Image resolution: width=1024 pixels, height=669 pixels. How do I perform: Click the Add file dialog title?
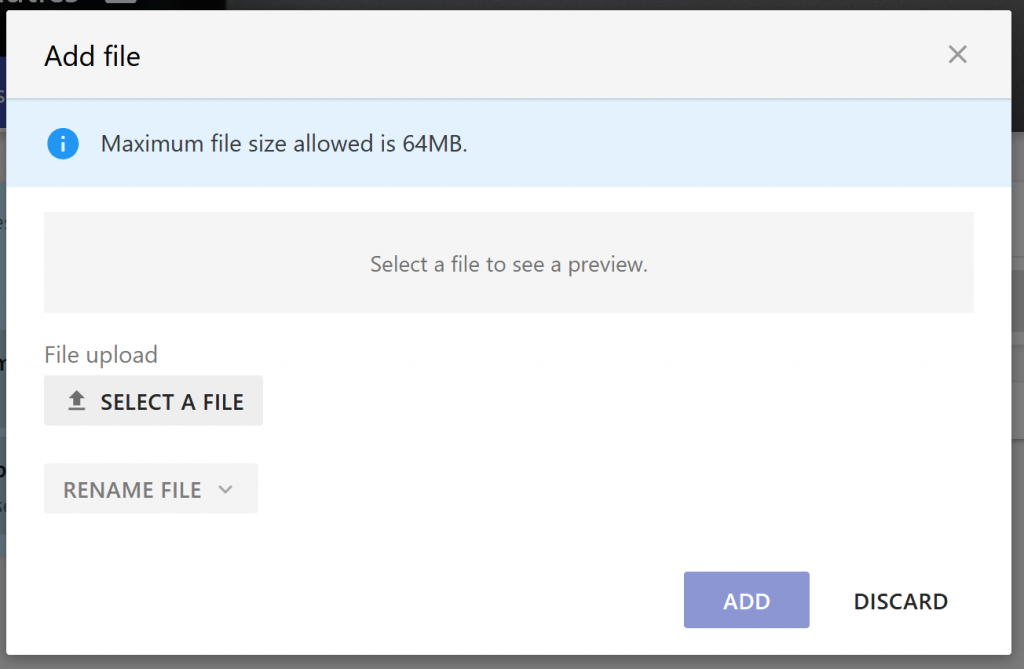coord(91,57)
